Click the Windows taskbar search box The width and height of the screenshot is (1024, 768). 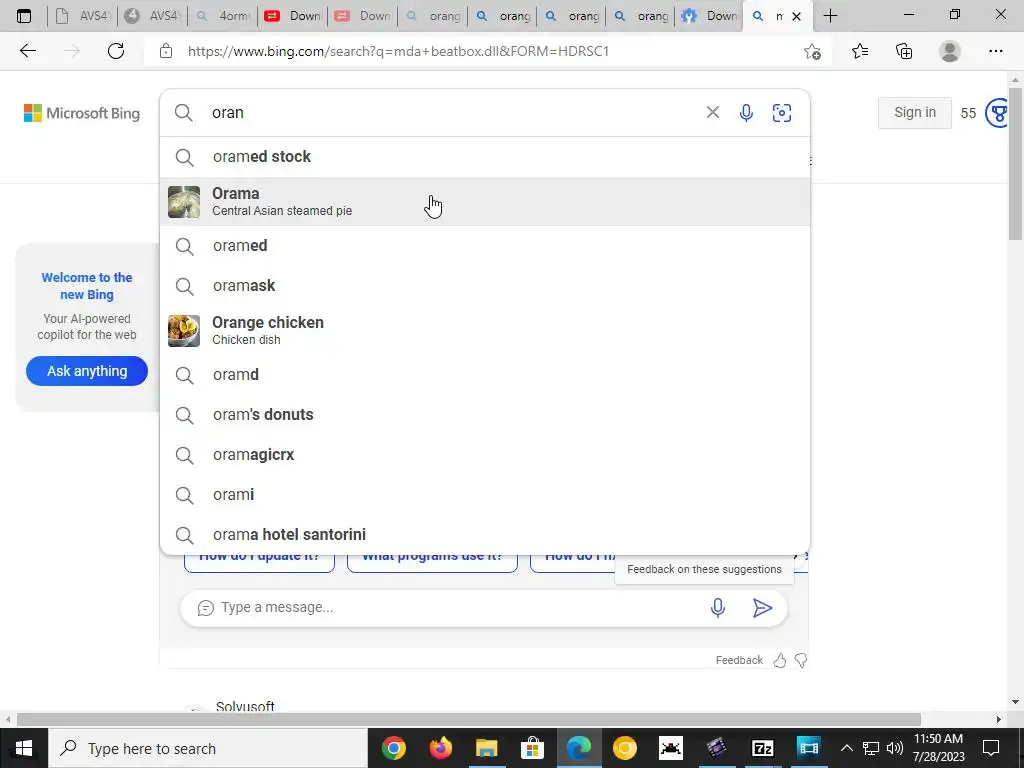click(x=208, y=748)
